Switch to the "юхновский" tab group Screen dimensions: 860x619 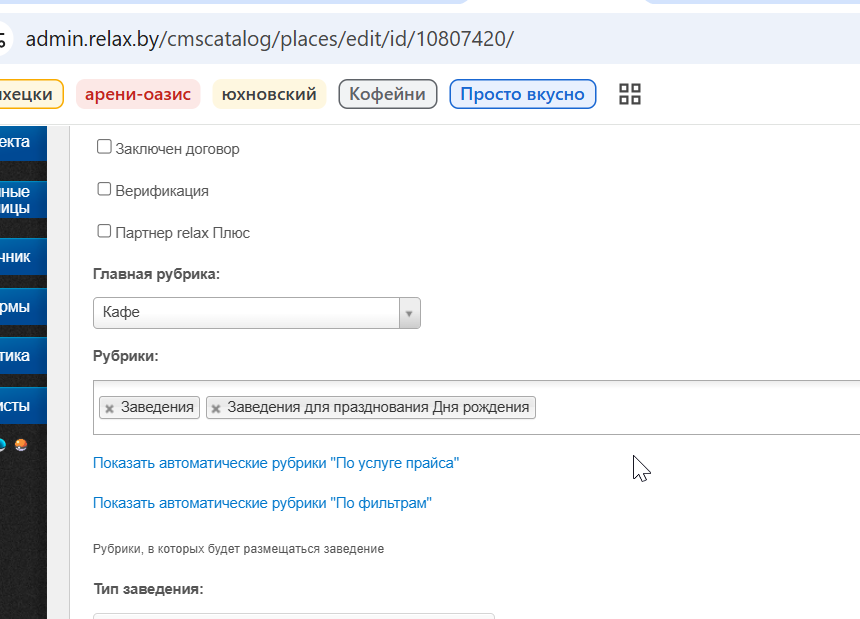click(x=269, y=94)
